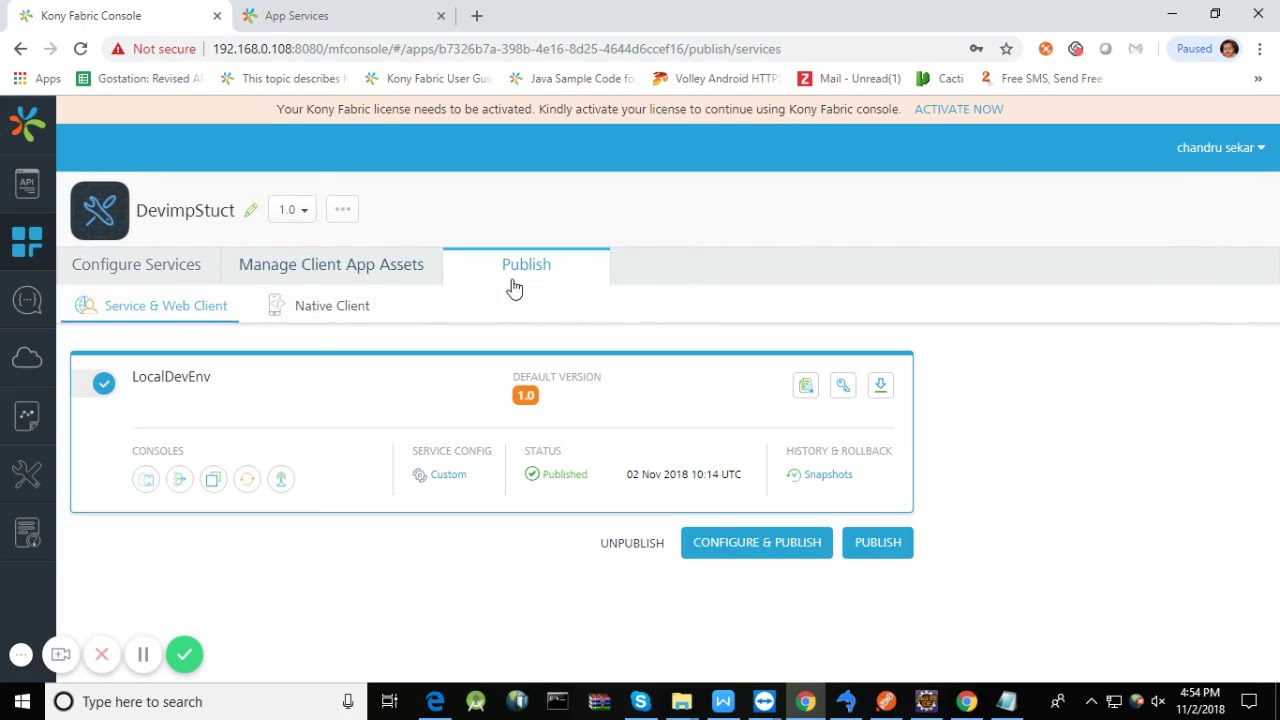Reload the browser page
The height and width of the screenshot is (720, 1280).
[x=80, y=49]
